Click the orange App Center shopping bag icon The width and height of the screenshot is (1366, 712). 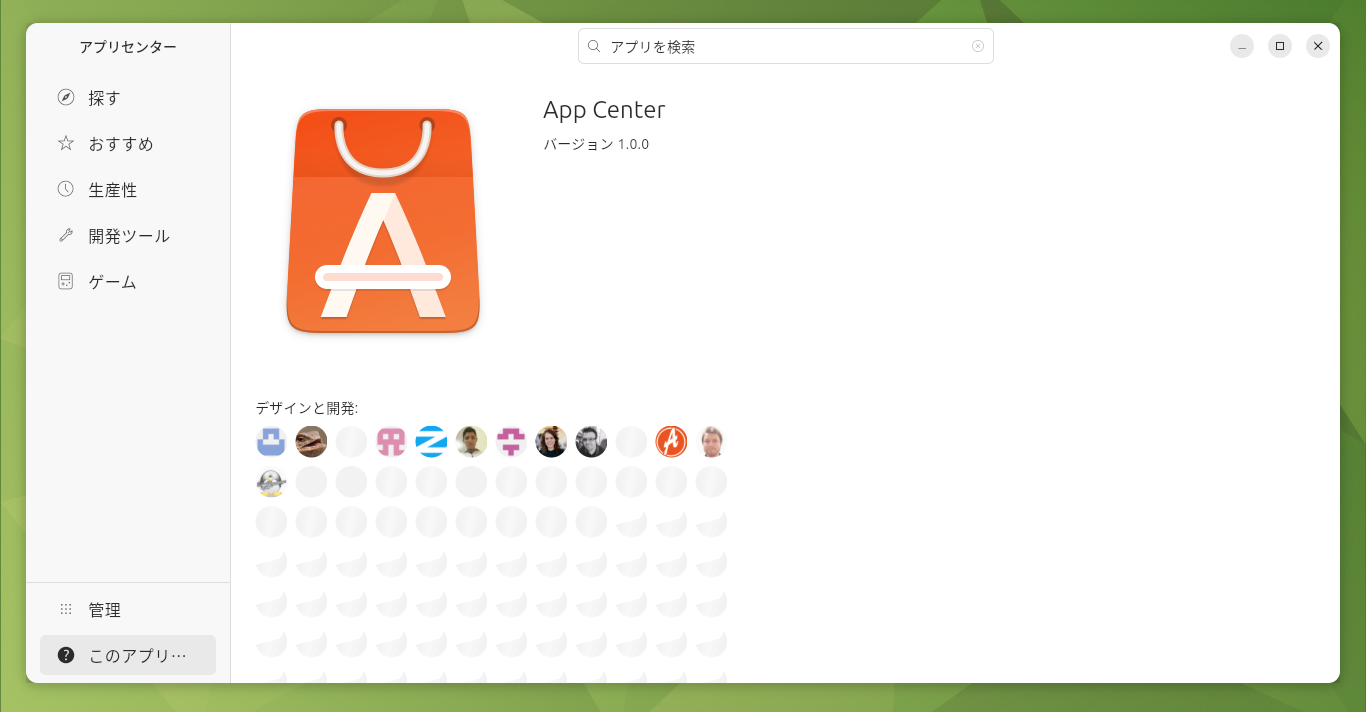(x=383, y=221)
